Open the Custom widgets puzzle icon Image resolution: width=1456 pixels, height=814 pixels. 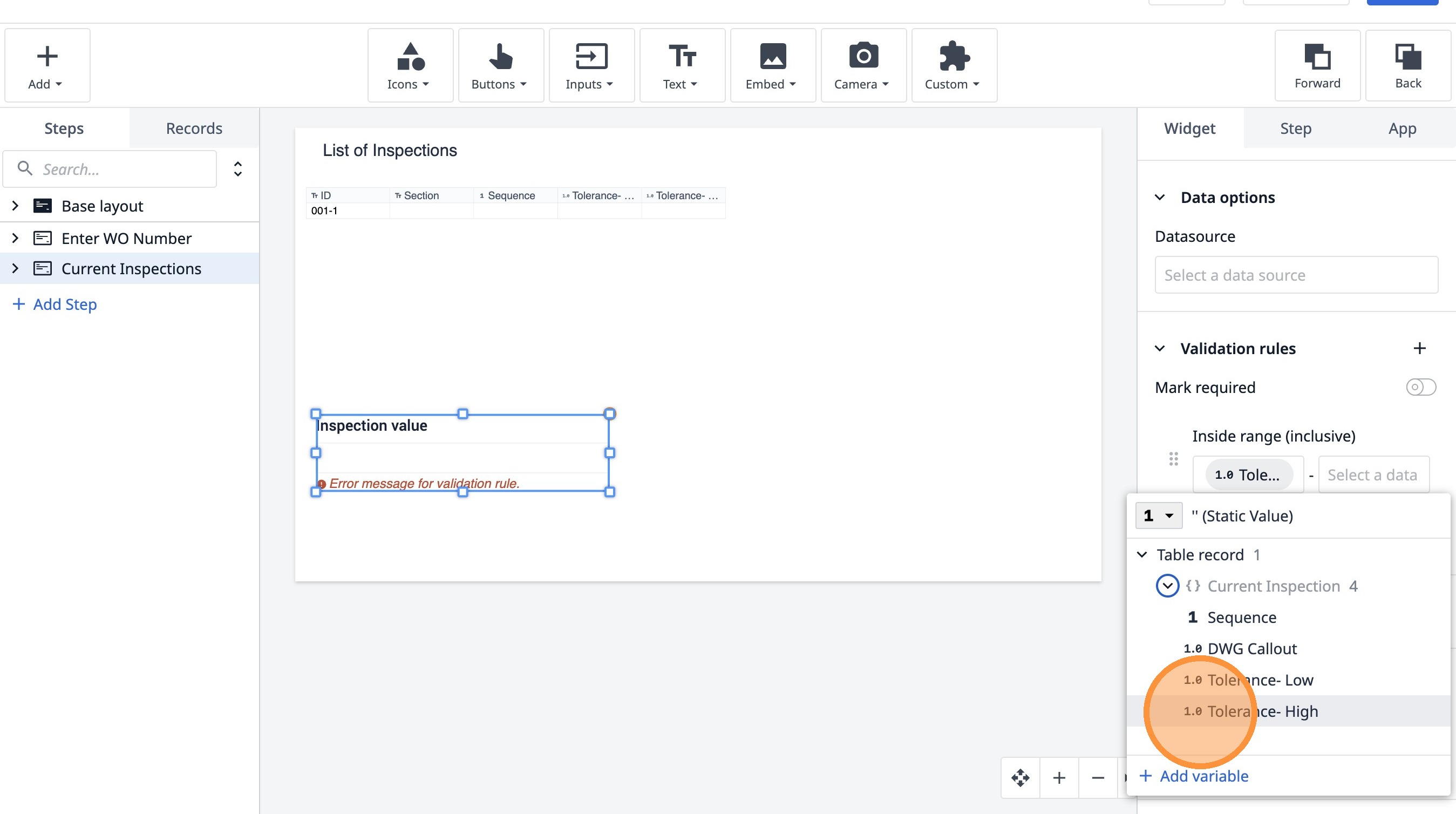tap(954, 57)
